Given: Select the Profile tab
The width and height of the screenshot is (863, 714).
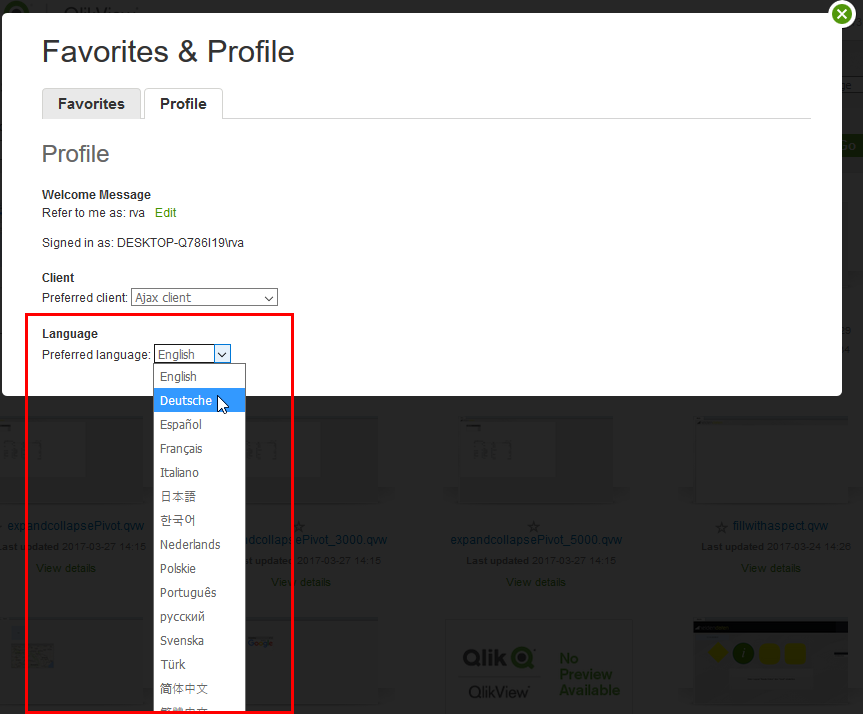Looking at the screenshot, I should point(183,103).
